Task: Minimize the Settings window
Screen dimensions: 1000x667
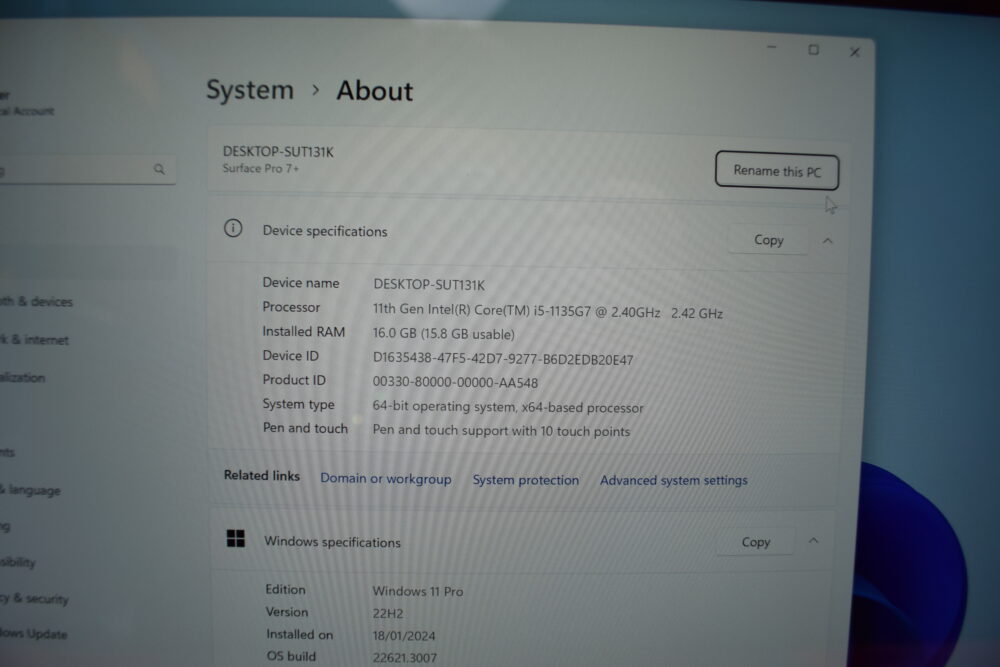Action: [772, 47]
